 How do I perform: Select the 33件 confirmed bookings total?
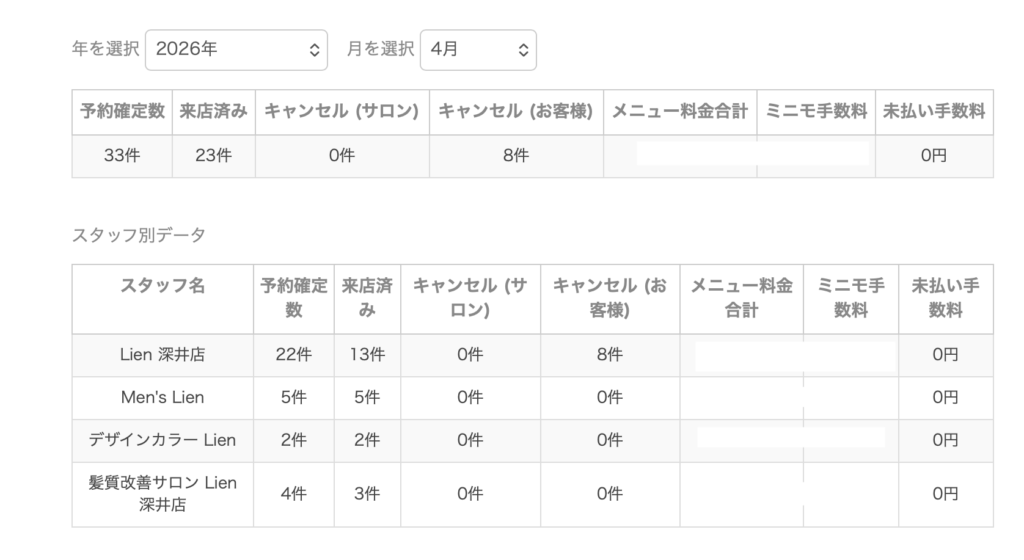tap(122, 156)
